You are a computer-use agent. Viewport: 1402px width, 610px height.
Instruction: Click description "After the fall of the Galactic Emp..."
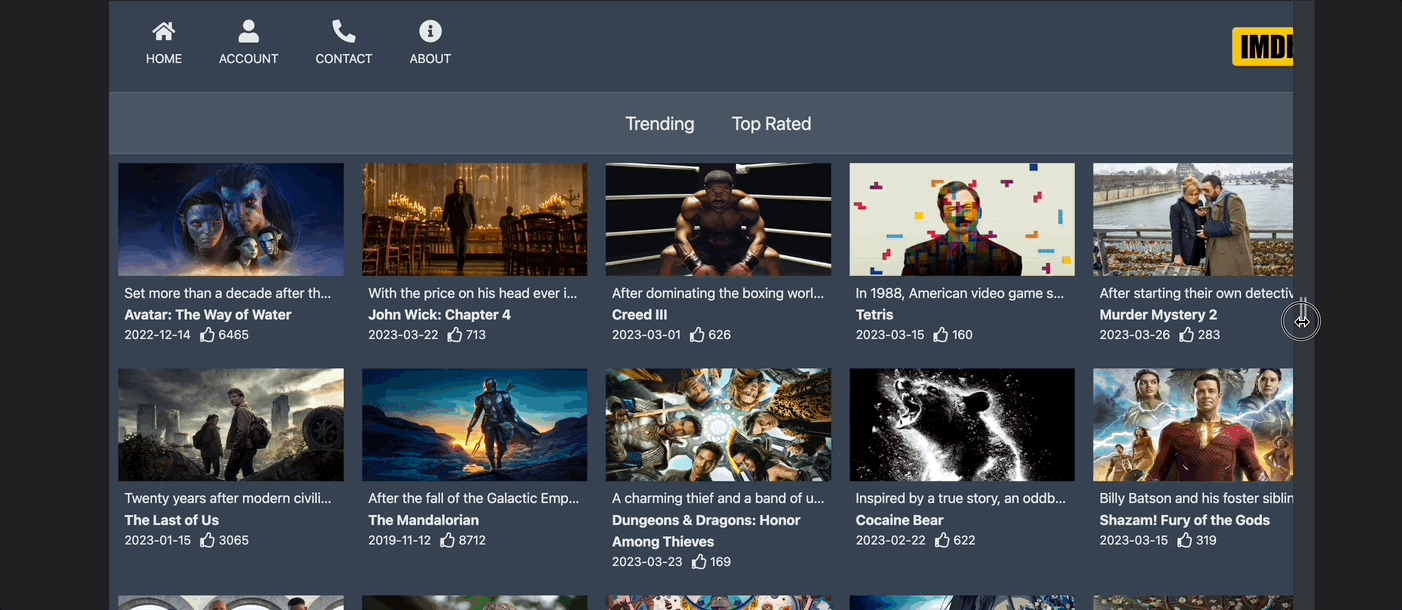(474, 499)
